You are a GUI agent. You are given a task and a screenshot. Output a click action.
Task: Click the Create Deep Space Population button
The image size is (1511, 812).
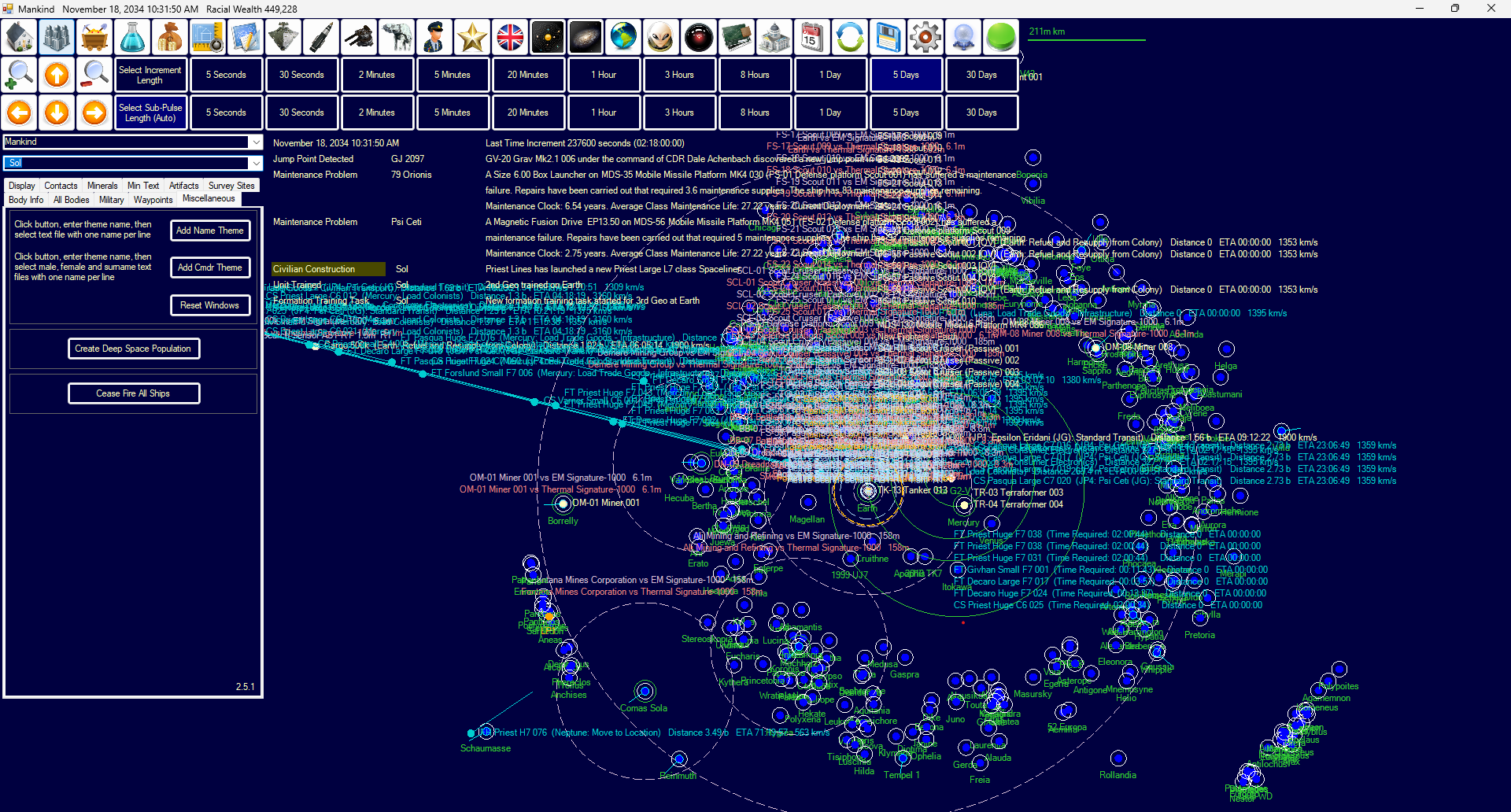pyautogui.click(x=133, y=349)
